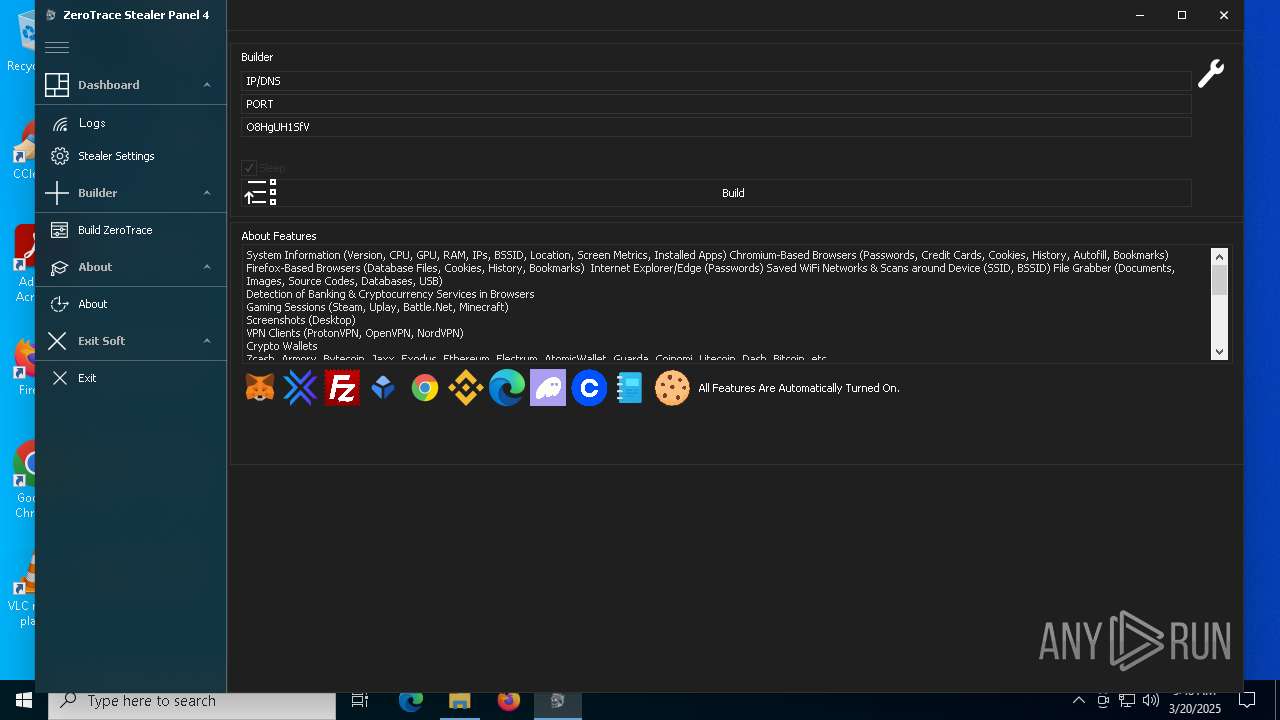Click the 'Builder' panel heading
Screen dimensions: 1280x720
point(257,57)
